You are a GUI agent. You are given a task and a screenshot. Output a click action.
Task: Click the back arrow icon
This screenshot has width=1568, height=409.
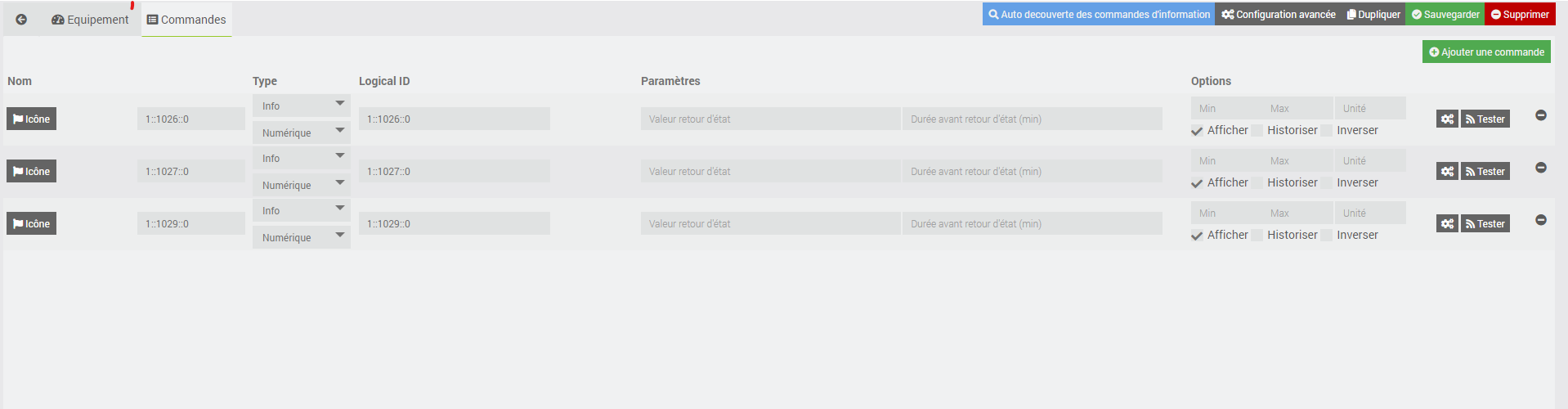tap(21, 20)
